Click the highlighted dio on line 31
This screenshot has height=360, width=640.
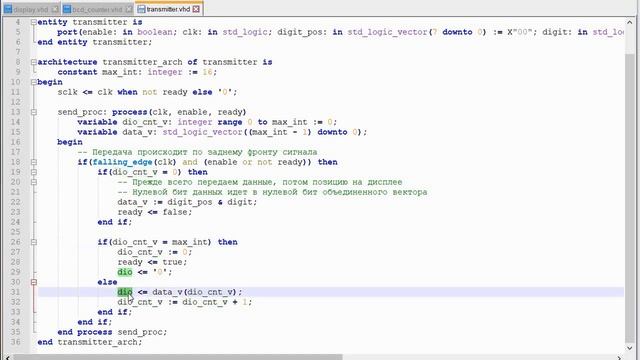pos(125,292)
